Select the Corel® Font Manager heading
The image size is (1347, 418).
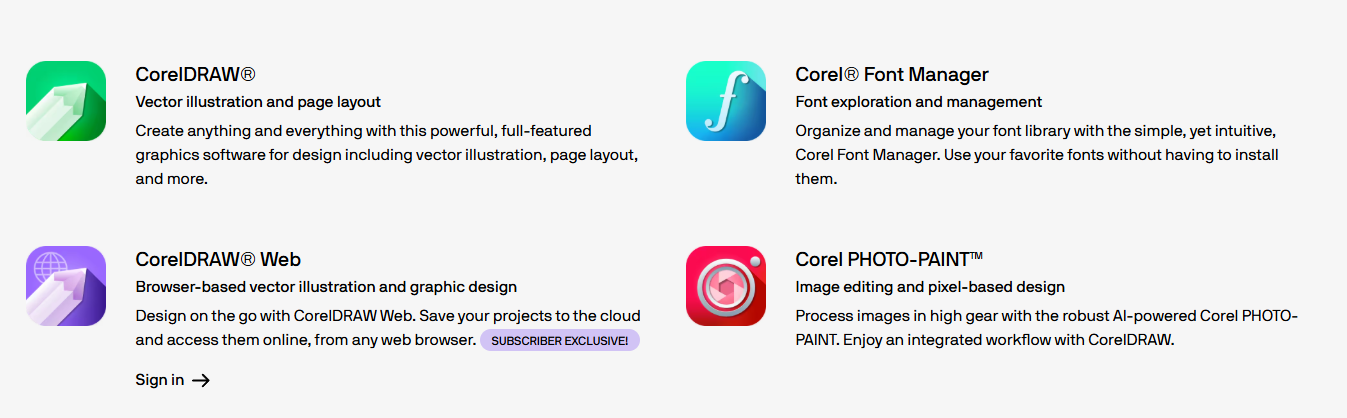coord(892,75)
